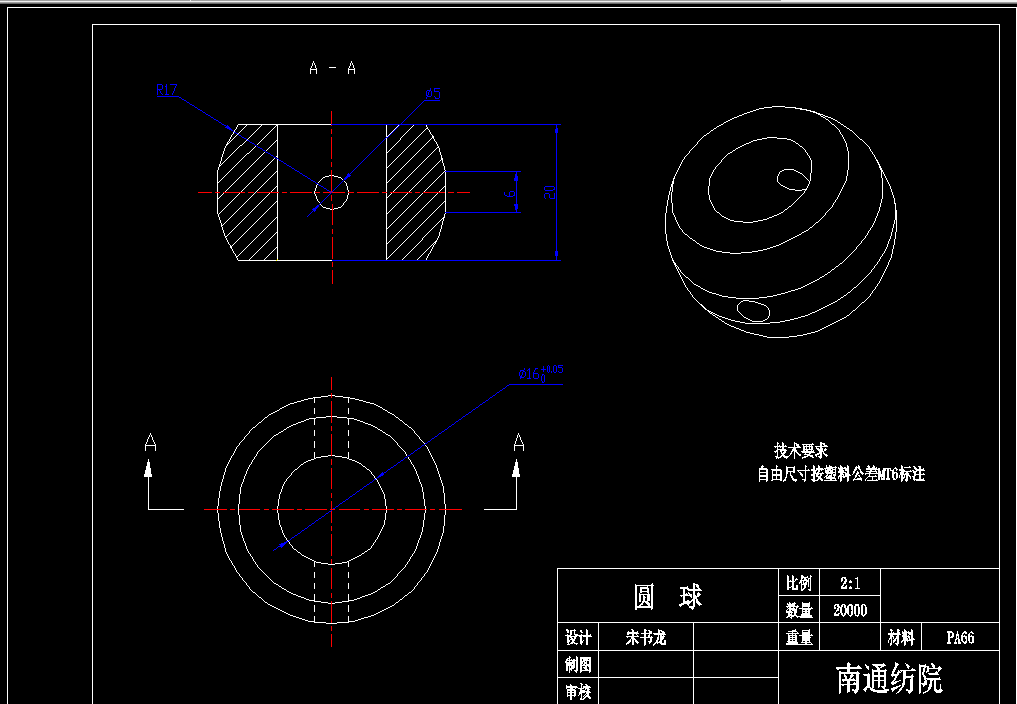The width and height of the screenshot is (1017, 704).
Task: Select the MT6 tolerance note text line
Action: click(x=843, y=471)
